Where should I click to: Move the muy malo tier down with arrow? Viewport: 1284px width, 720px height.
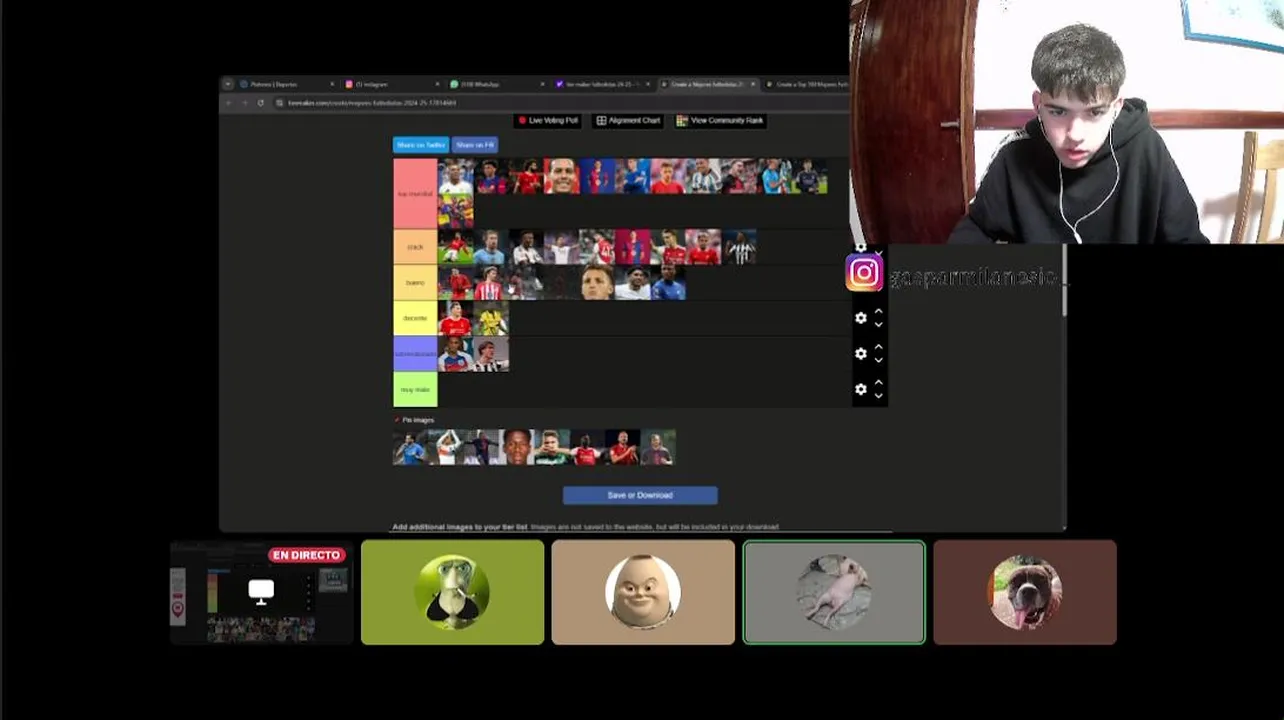pyautogui.click(x=878, y=395)
